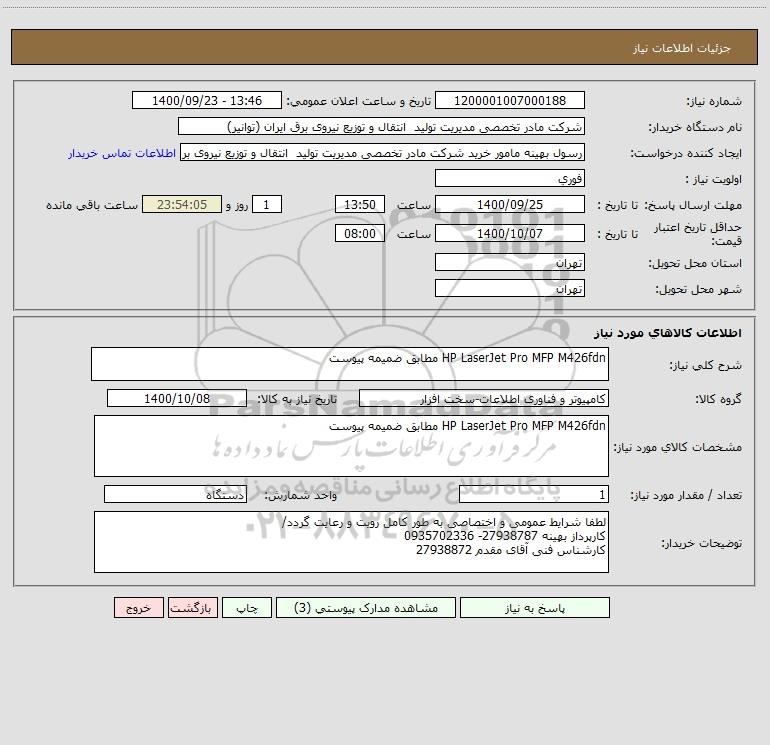Click goods group field کامپیوتر و فناوری اطلاعات

click(x=484, y=398)
